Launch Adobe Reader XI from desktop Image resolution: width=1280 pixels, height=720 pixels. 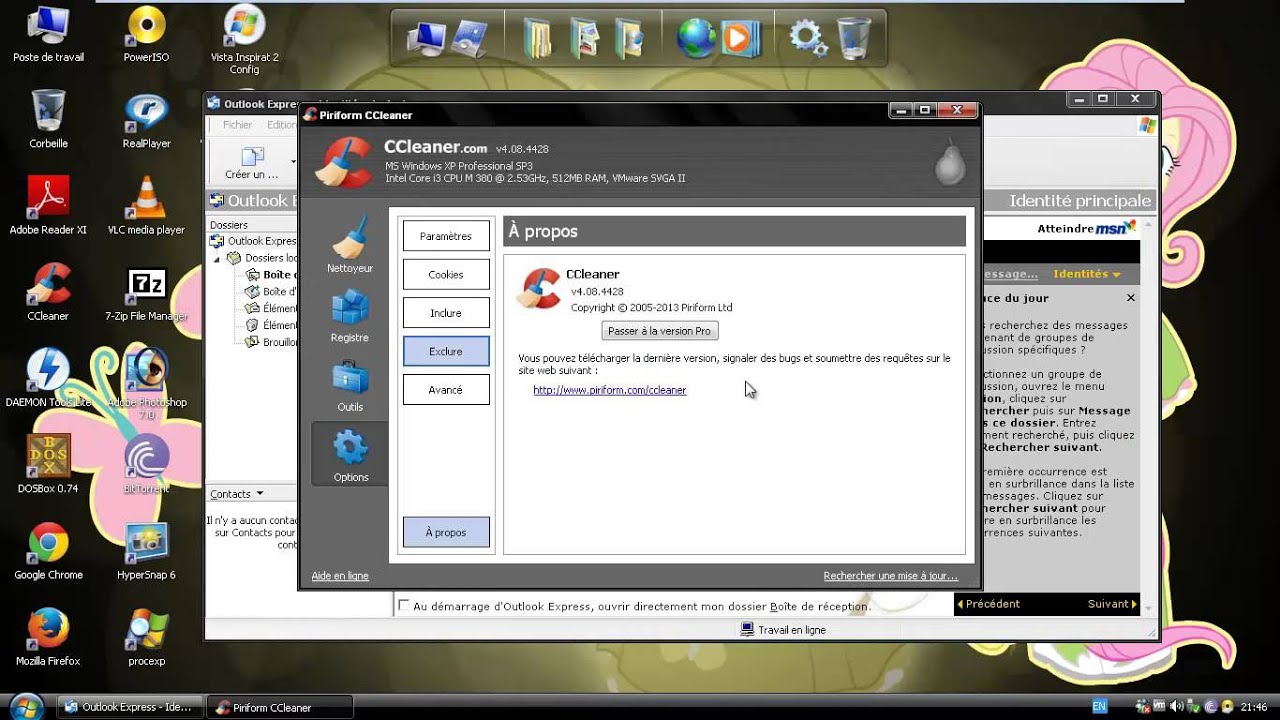[x=48, y=206]
